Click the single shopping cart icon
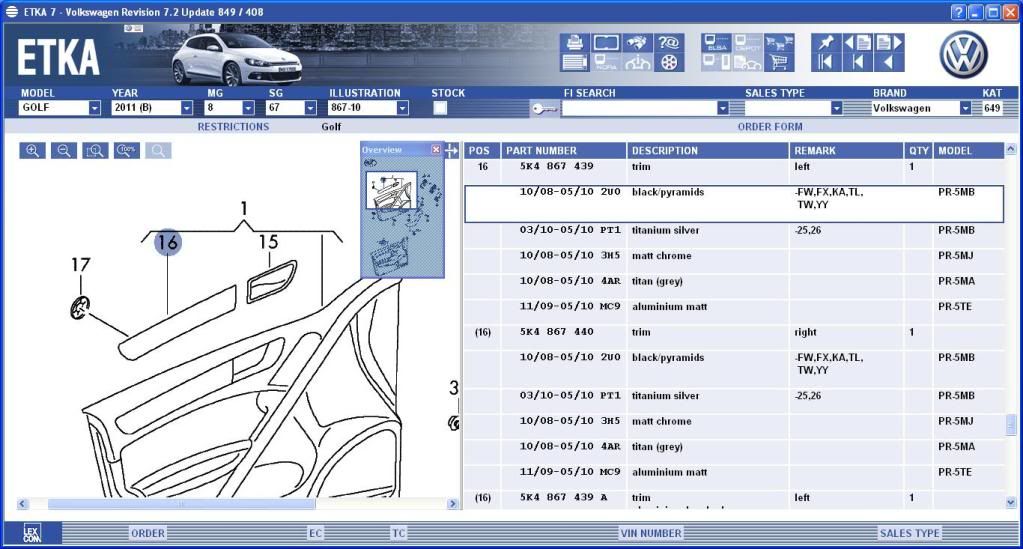 coord(779,63)
